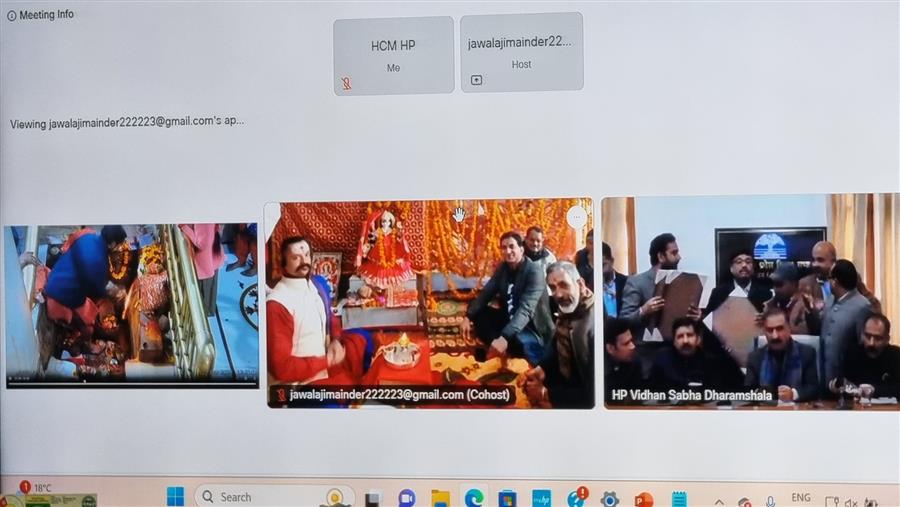900x507 pixels.
Task: Click the raised hand cursor icon
Action: 459,215
